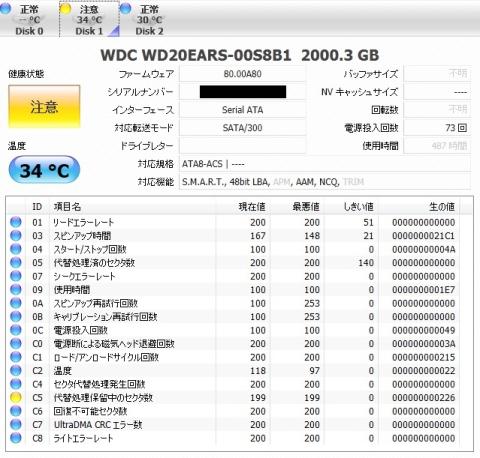Viewport: 480px width, 458px height.
Task: Click the blue status icon for row 05
Action: [x=16, y=263]
